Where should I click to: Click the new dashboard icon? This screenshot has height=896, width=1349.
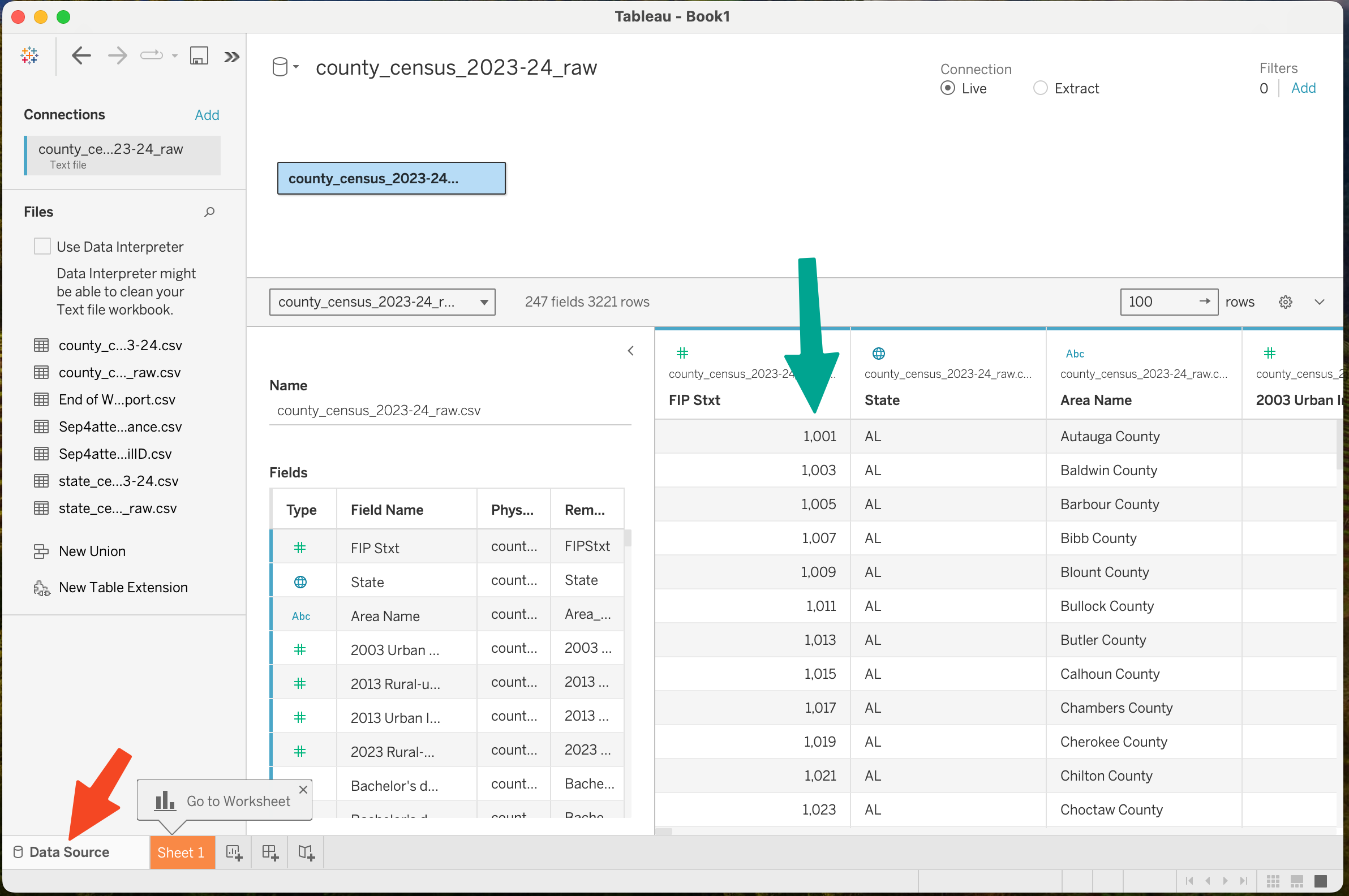point(270,852)
